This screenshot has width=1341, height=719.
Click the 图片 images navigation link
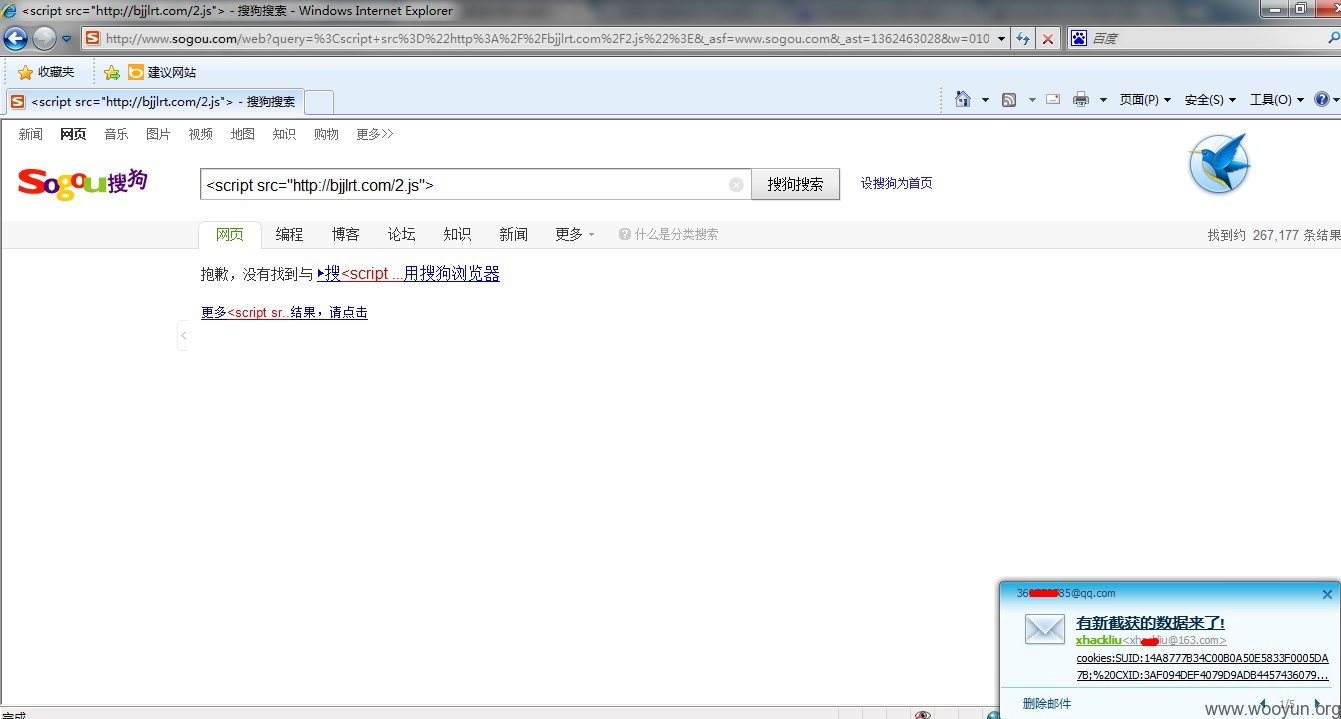tap(158, 134)
